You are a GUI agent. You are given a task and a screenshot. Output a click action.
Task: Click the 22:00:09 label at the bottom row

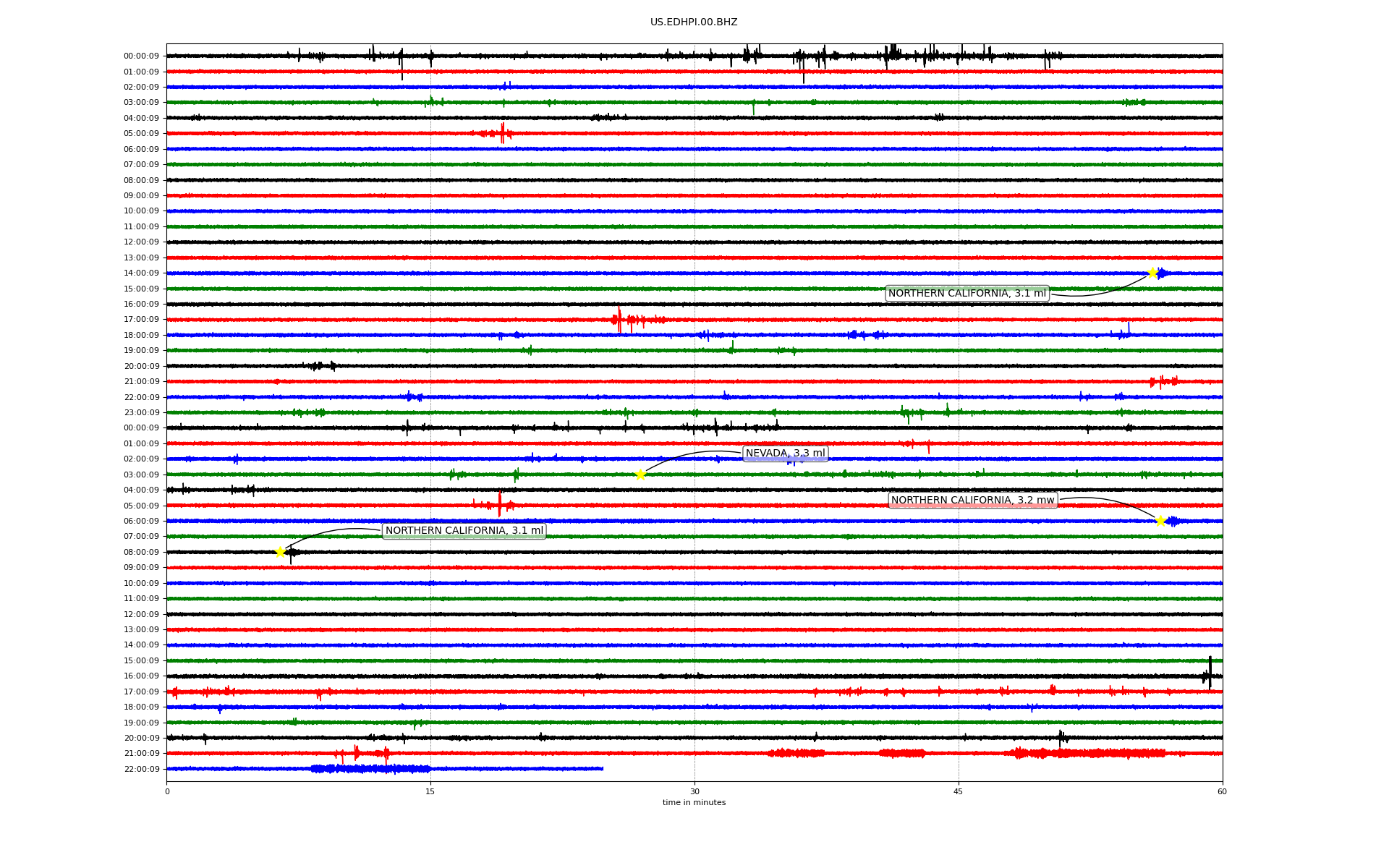coord(142,769)
